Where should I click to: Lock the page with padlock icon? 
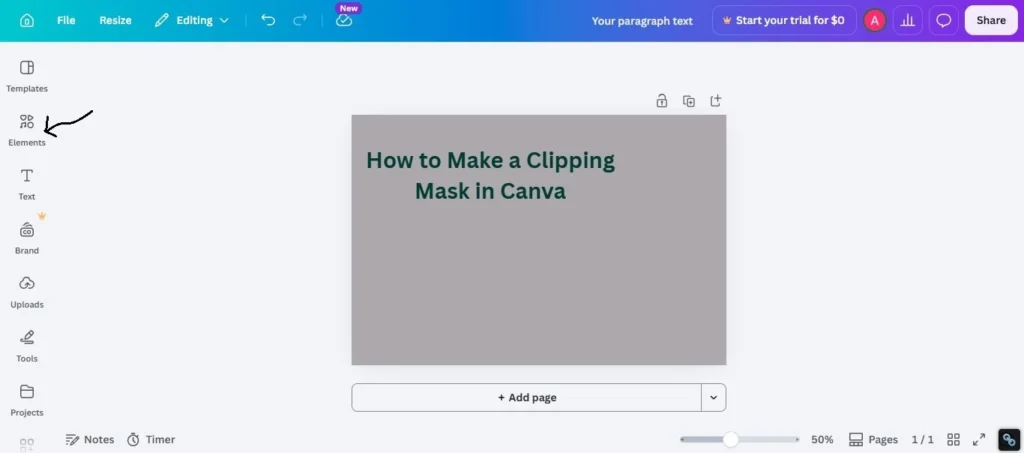coord(662,101)
